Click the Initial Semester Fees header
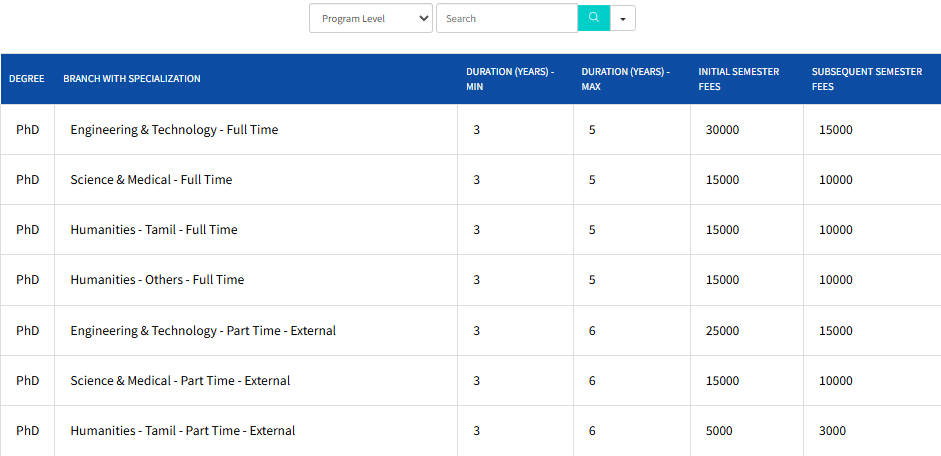941x456 pixels. (x=739, y=79)
